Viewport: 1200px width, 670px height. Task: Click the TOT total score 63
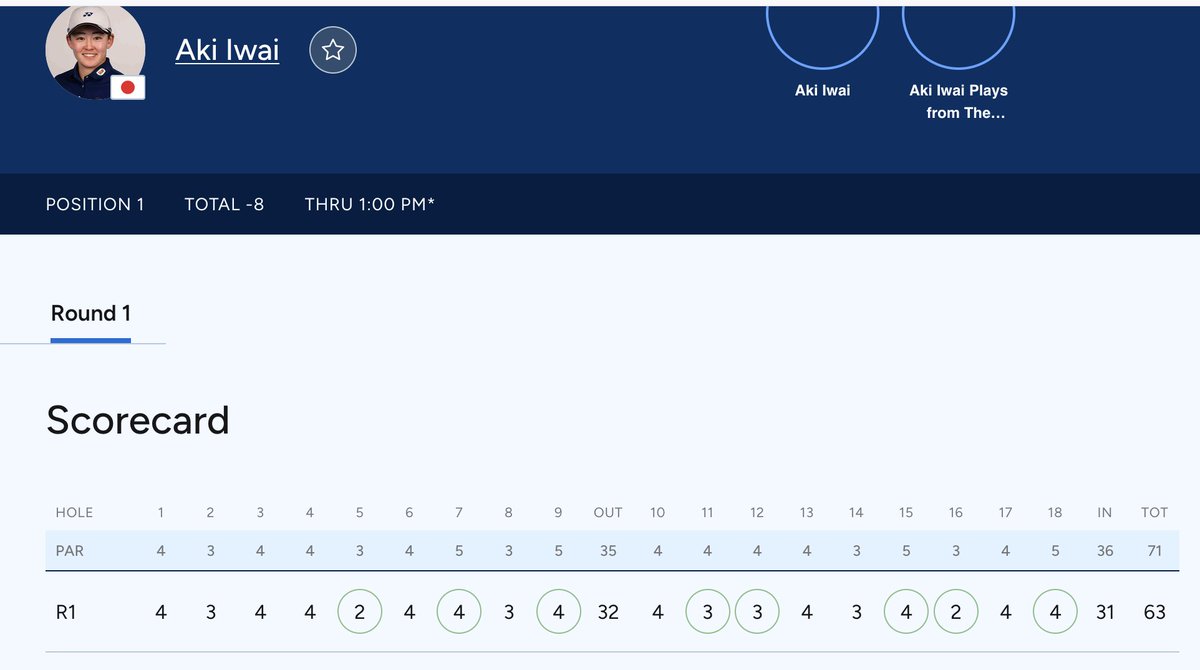tap(1155, 612)
